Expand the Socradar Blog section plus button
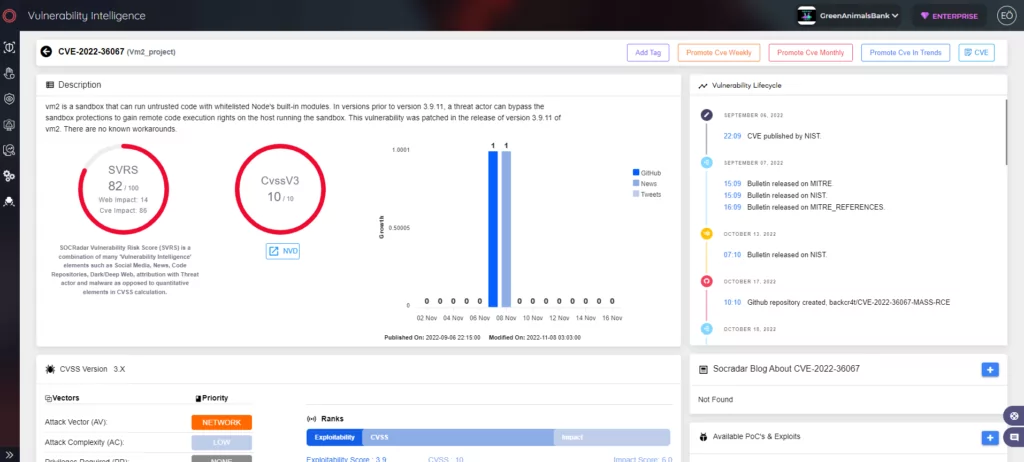 (x=990, y=370)
